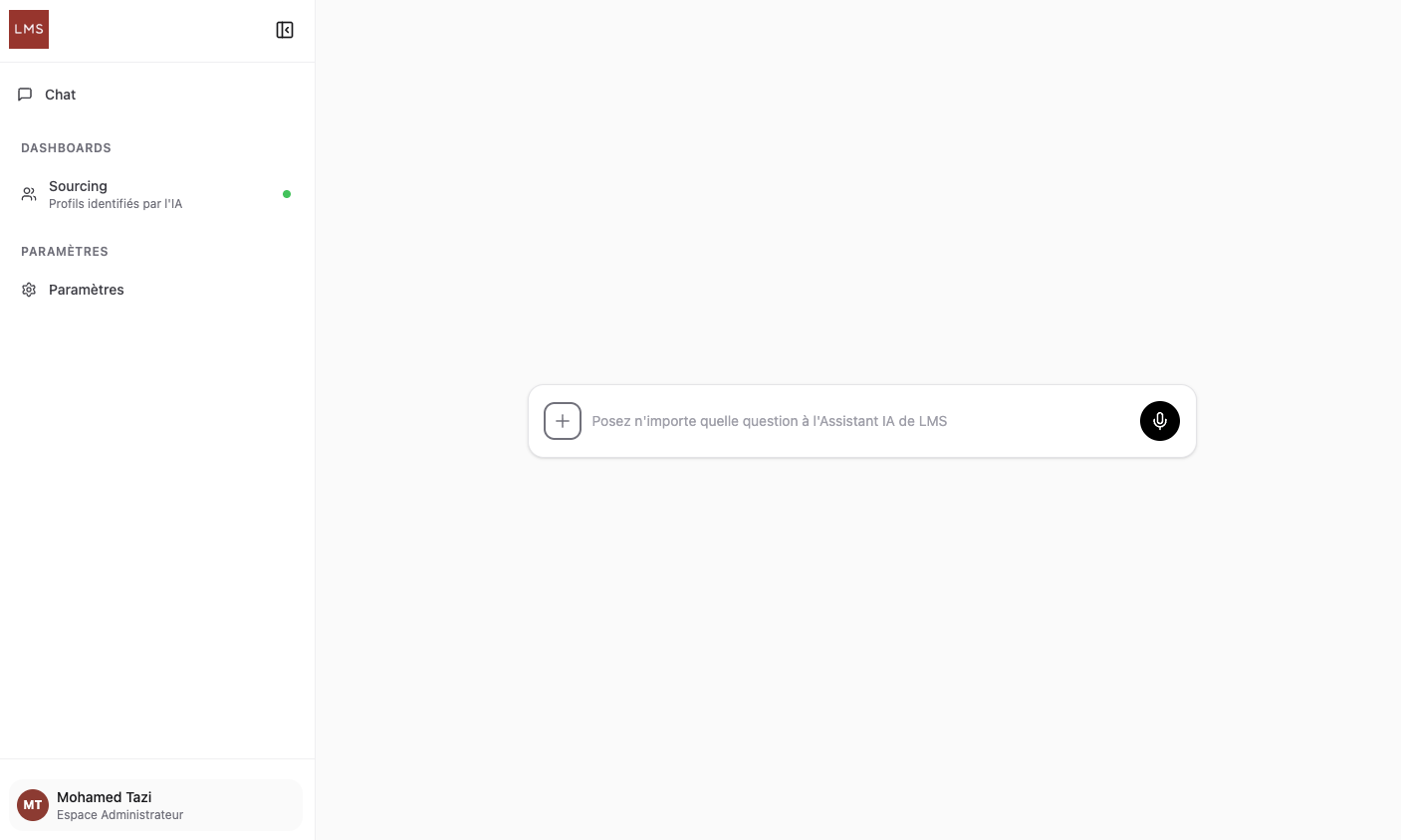
Task: Toggle the green status dot next to Sourcing
Action: click(x=287, y=194)
